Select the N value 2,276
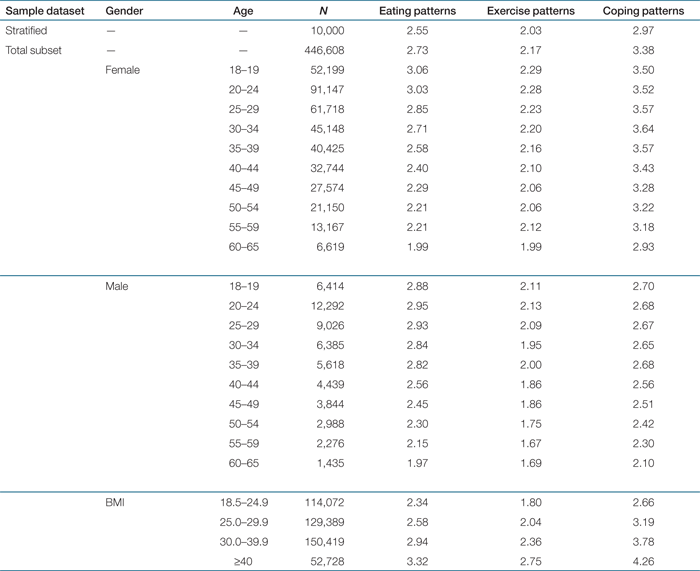The image size is (700, 571). coord(331,443)
